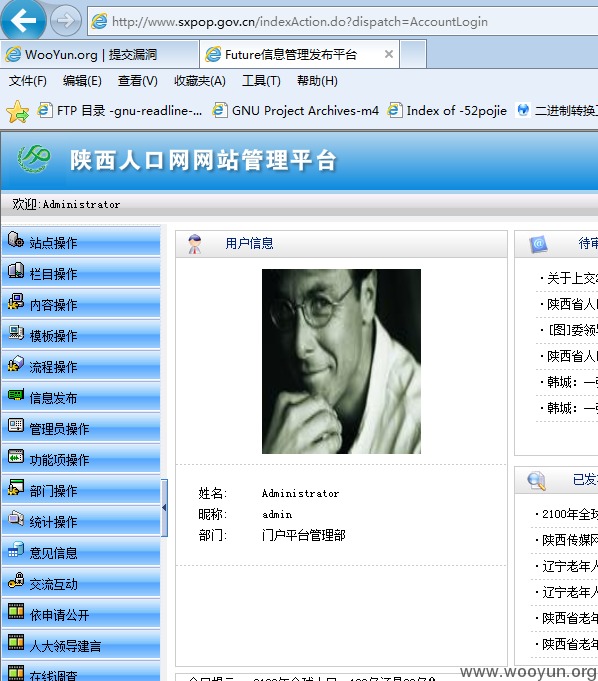598x681 pixels.
Task: Click the 栏目操作 sidebar icon
Action: [x=16, y=270]
